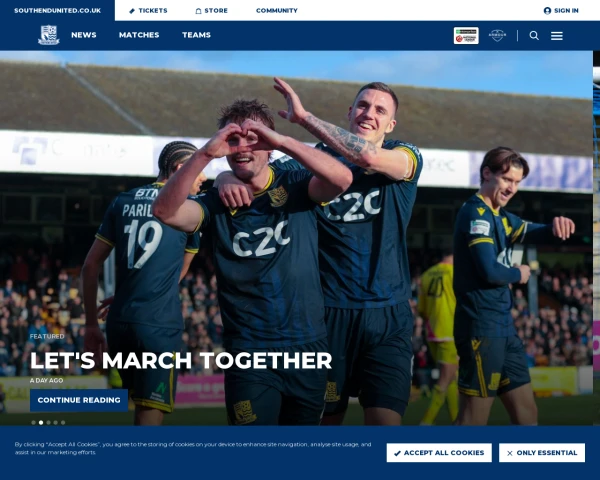Click the National League sponsor badge

pyautogui.click(x=466, y=36)
